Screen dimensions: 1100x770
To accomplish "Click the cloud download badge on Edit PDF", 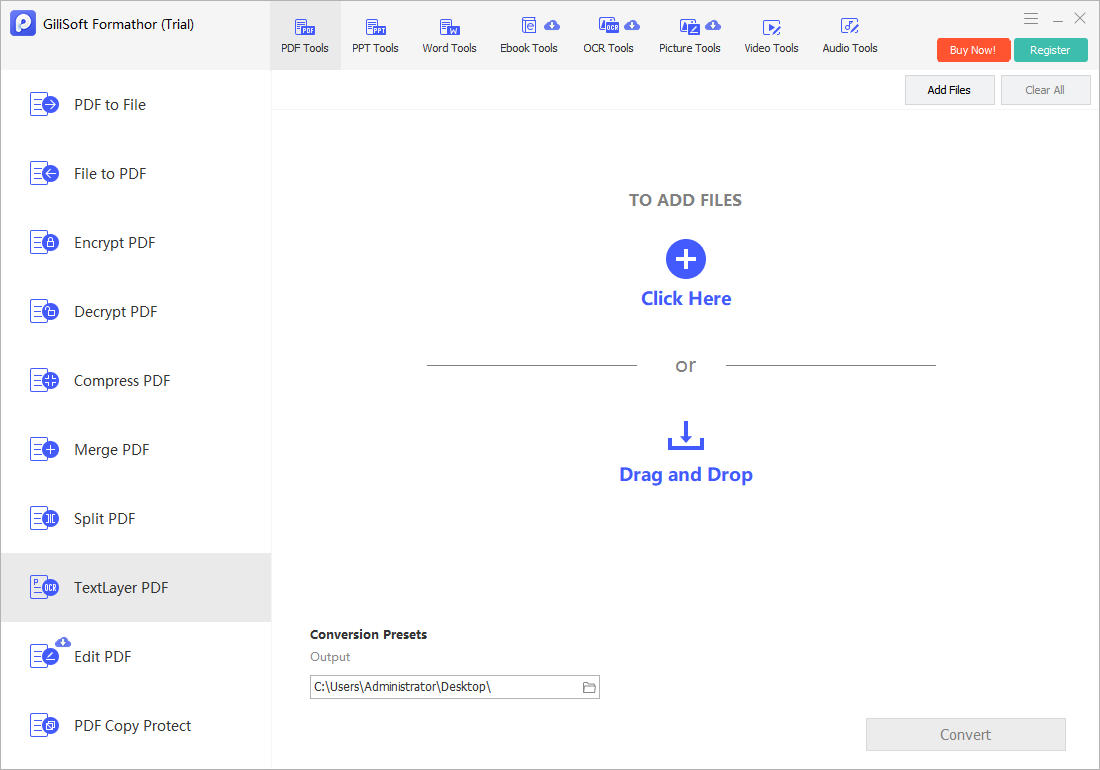I will click(x=63, y=642).
